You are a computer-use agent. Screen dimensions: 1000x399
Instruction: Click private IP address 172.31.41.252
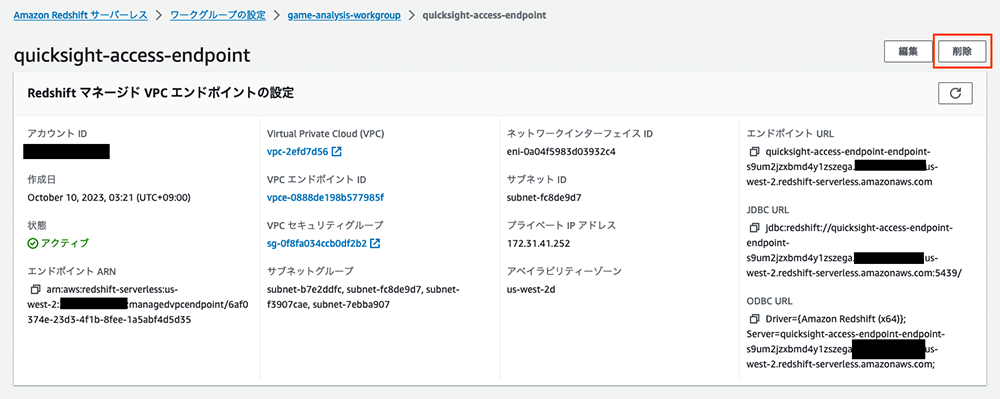point(538,243)
